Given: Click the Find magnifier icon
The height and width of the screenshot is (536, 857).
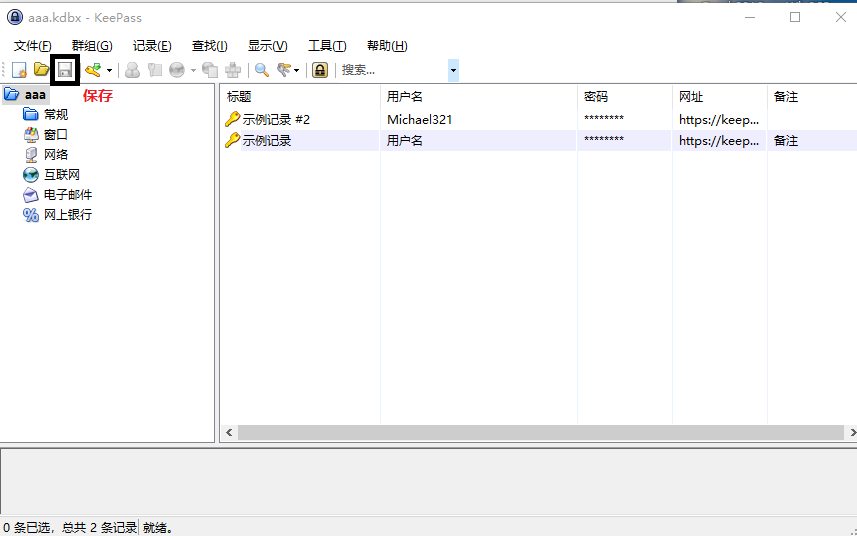Looking at the screenshot, I should coord(262,70).
